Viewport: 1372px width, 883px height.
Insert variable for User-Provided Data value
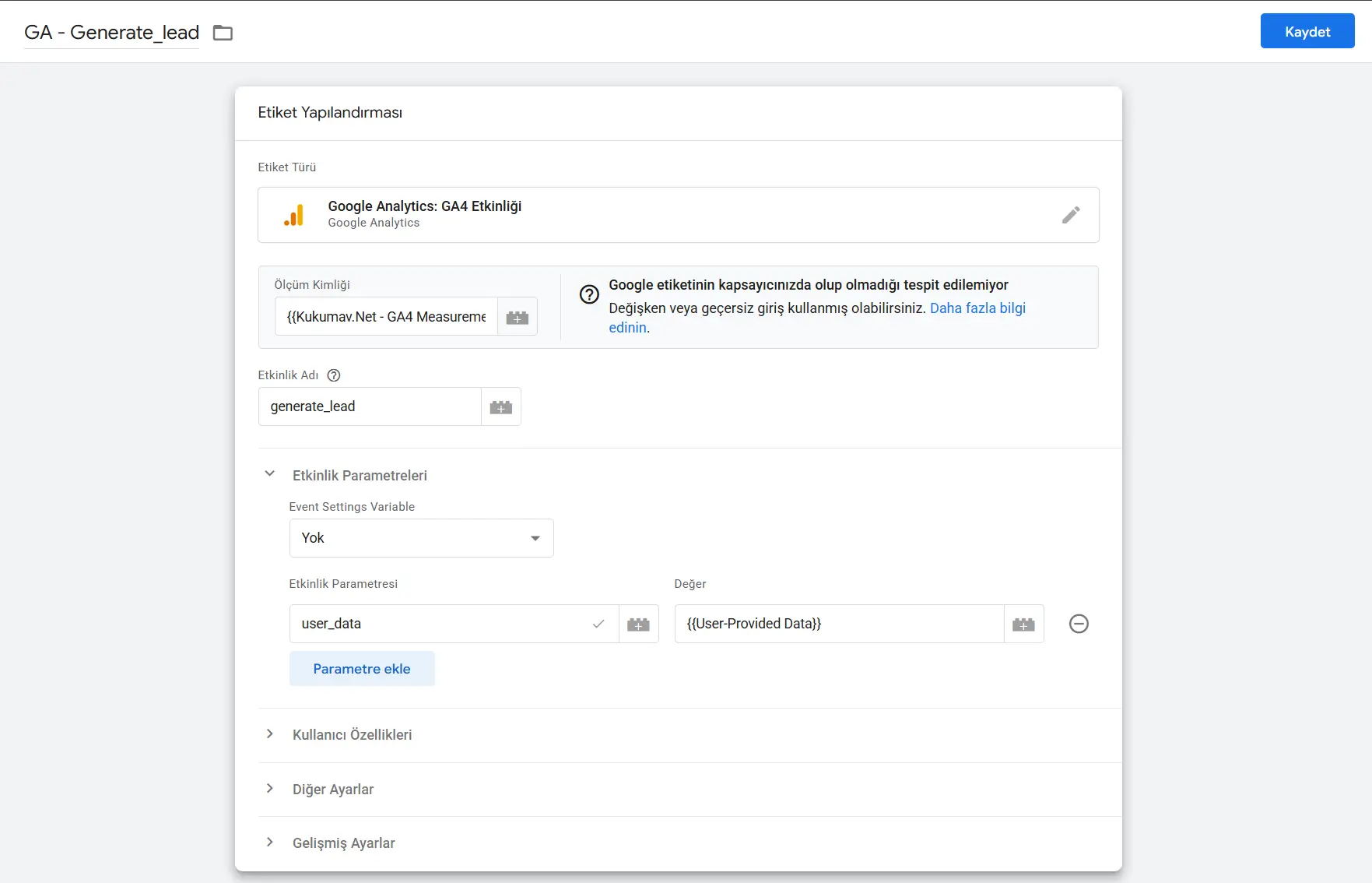[x=1023, y=624]
